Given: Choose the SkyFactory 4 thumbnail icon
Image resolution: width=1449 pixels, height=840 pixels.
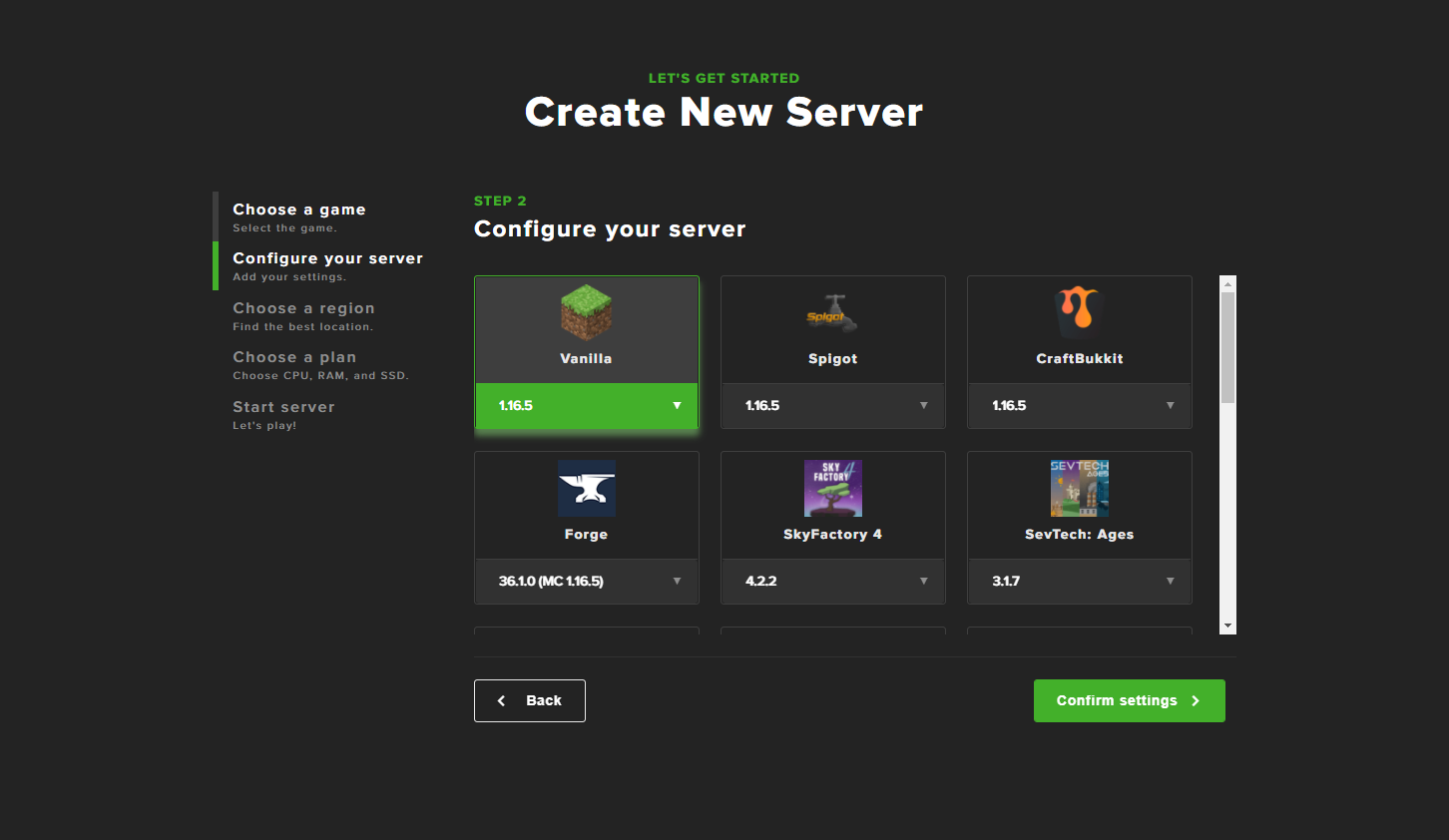Looking at the screenshot, I should (833, 488).
